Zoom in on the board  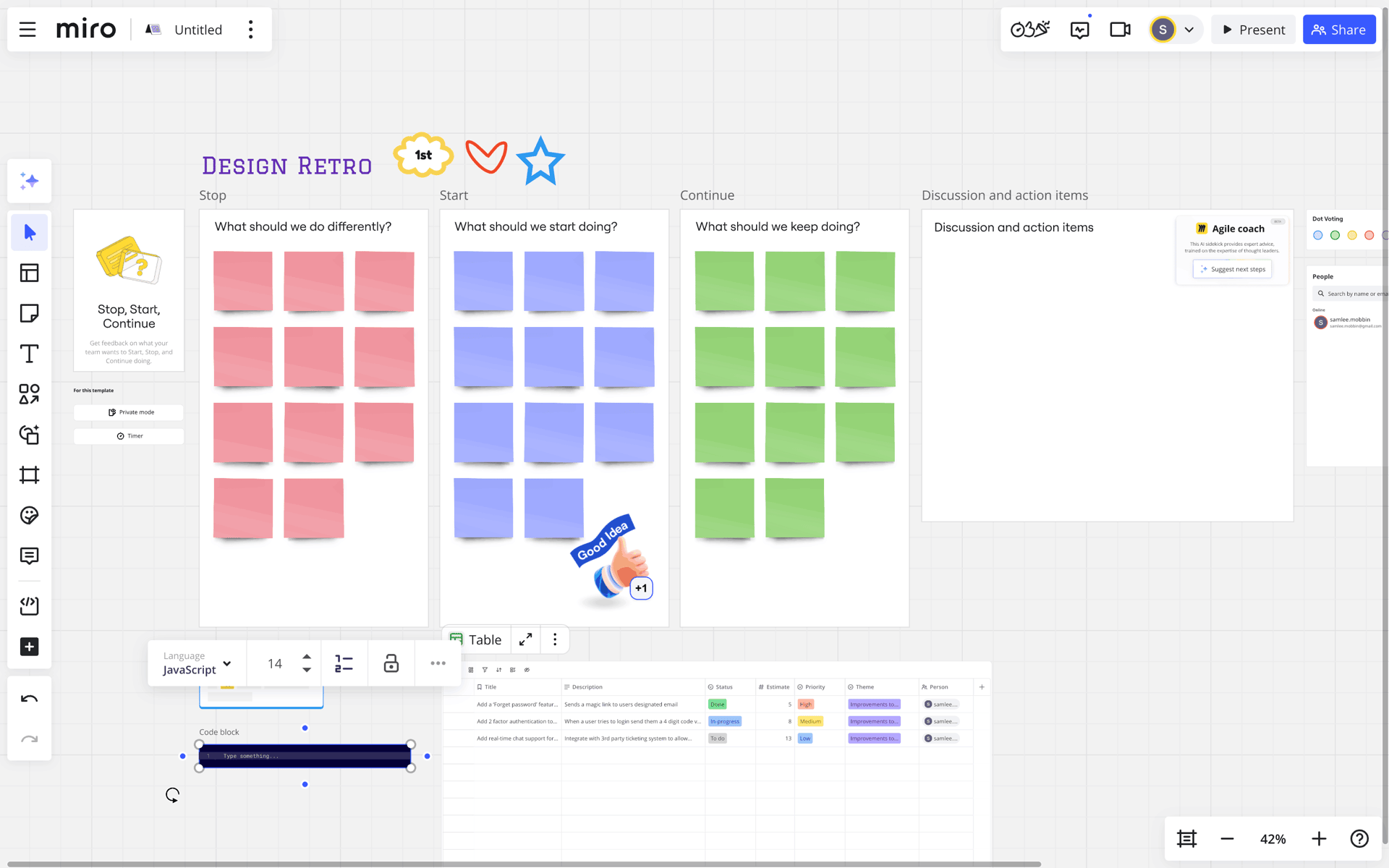[1319, 838]
